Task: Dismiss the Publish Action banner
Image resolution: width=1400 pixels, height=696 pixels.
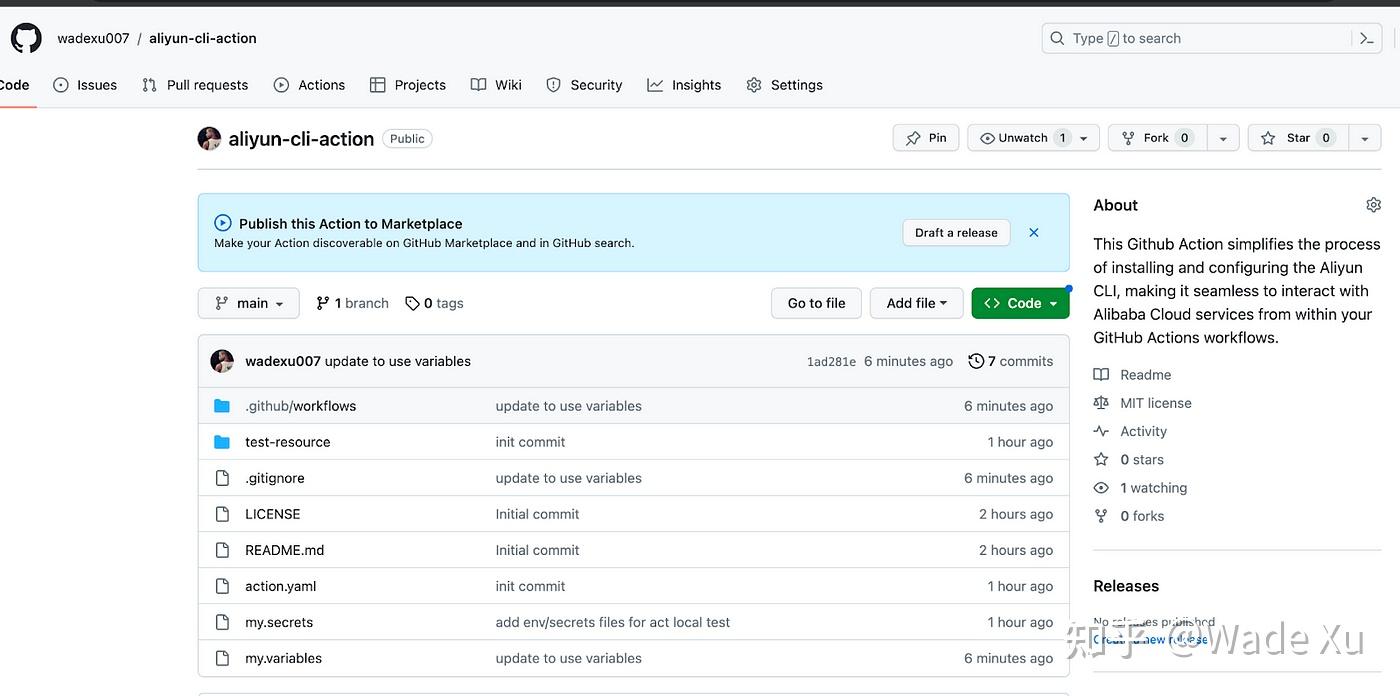Action: click(1033, 232)
